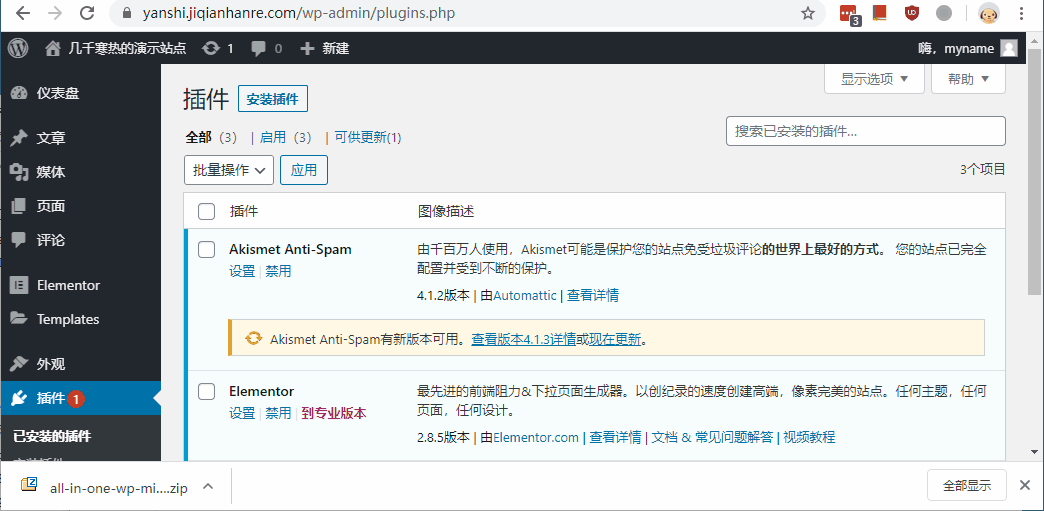Check the Elementor plugin checkbox
The width and height of the screenshot is (1044, 511).
point(206,391)
